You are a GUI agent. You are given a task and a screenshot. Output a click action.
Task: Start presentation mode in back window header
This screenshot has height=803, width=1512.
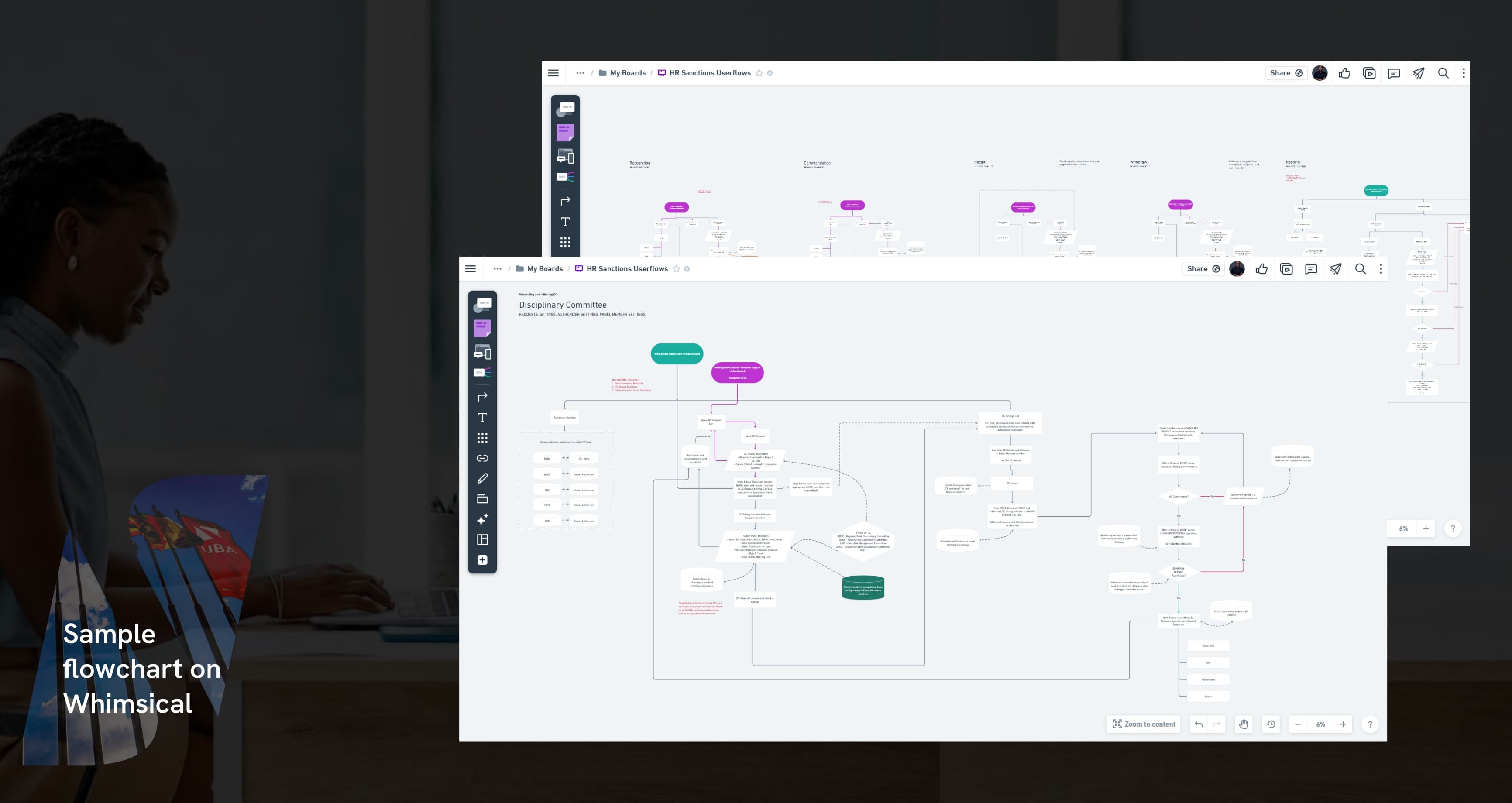[1369, 73]
